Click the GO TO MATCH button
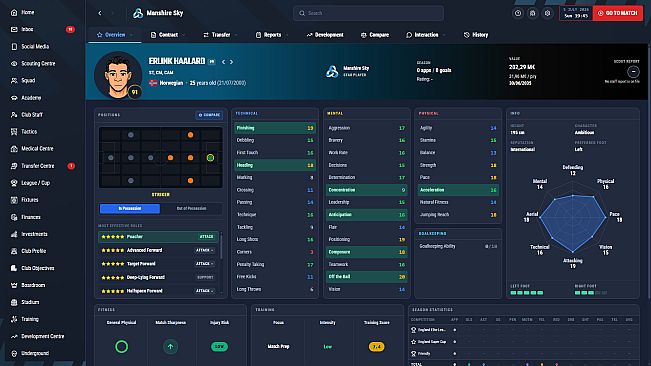The width and height of the screenshot is (651, 366). (617, 13)
